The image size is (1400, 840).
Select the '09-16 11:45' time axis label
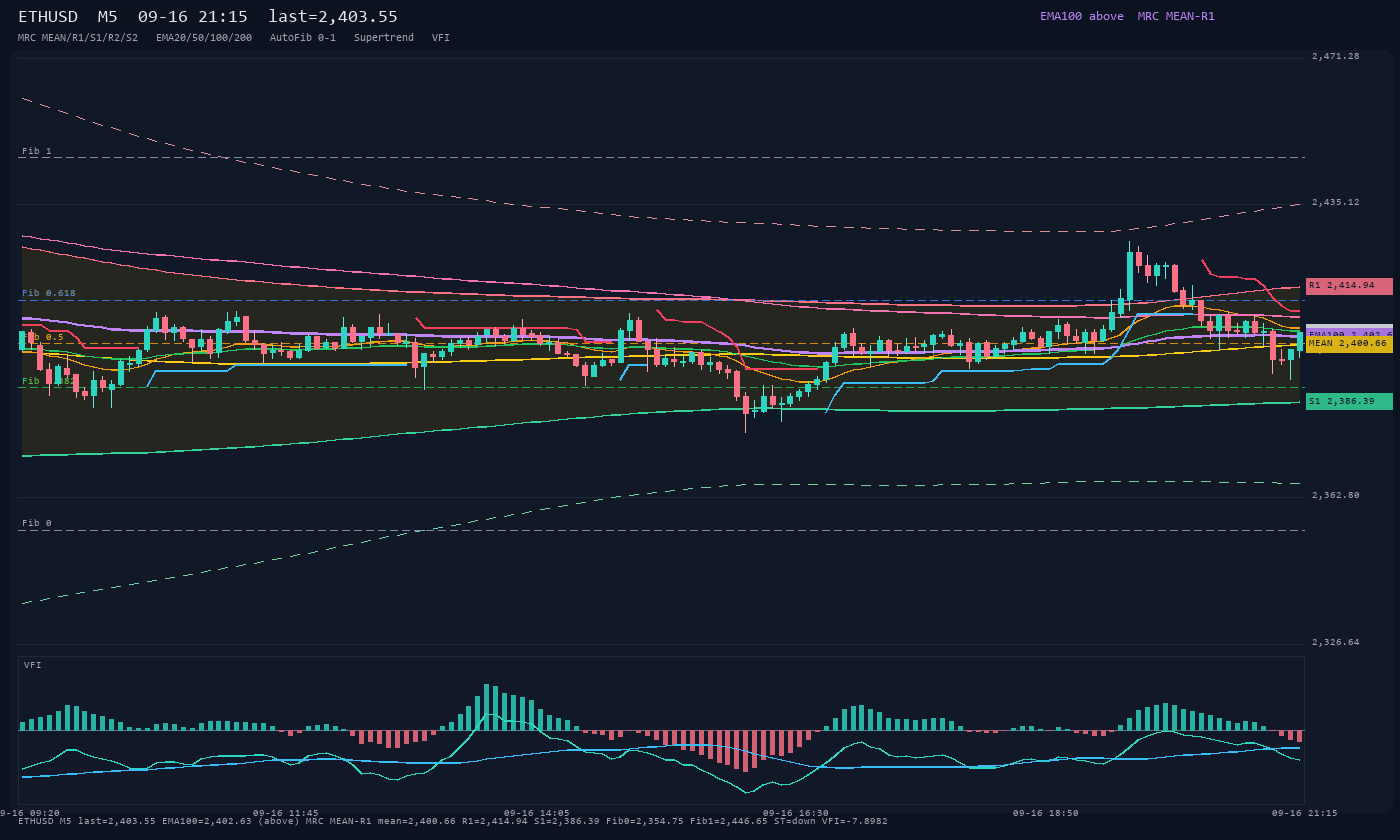pyautogui.click(x=286, y=813)
